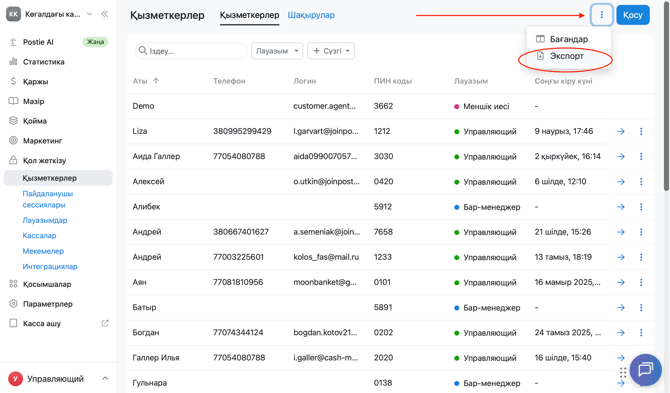Open Алексей's row arrow
The image size is (670, 393).
[x=621, y=182]
